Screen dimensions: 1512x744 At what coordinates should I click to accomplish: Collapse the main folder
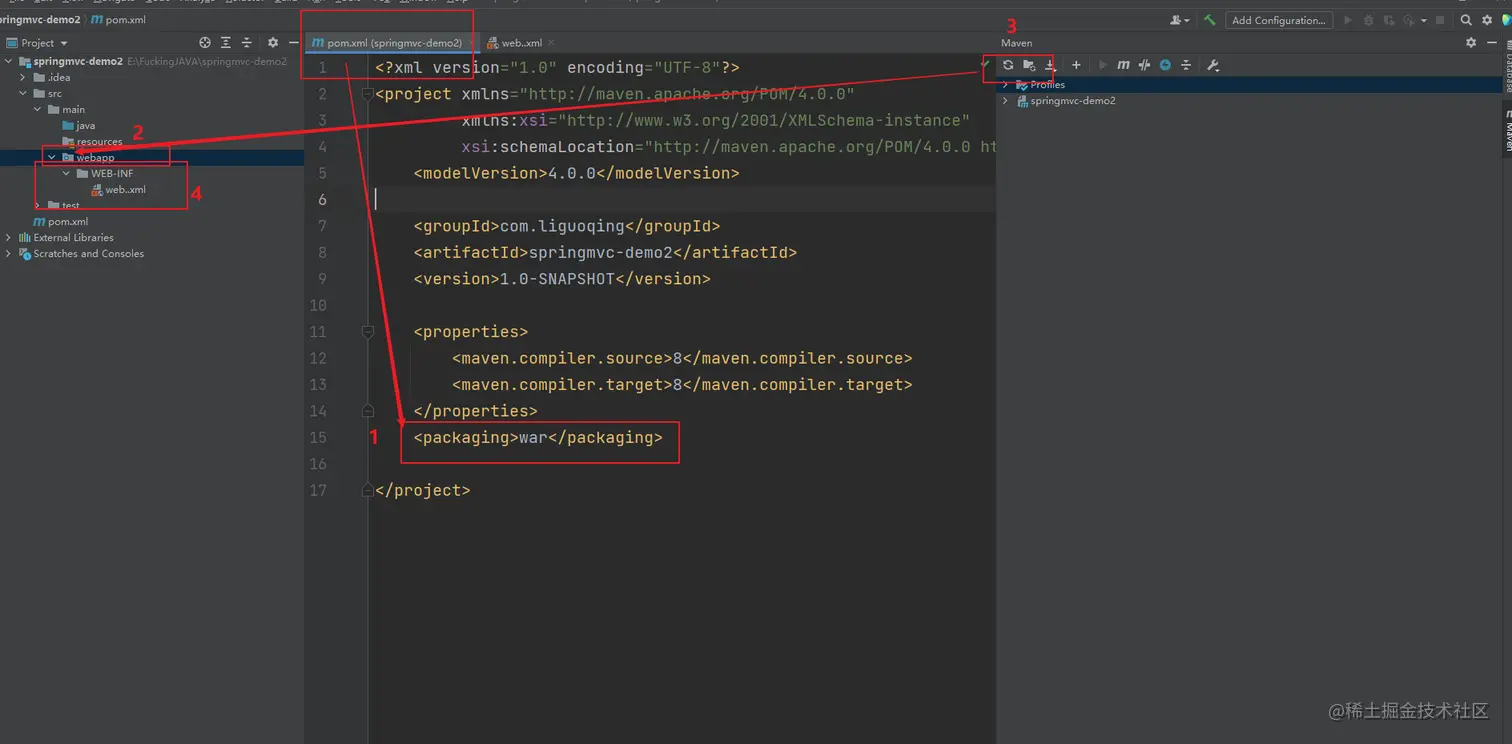38,109
